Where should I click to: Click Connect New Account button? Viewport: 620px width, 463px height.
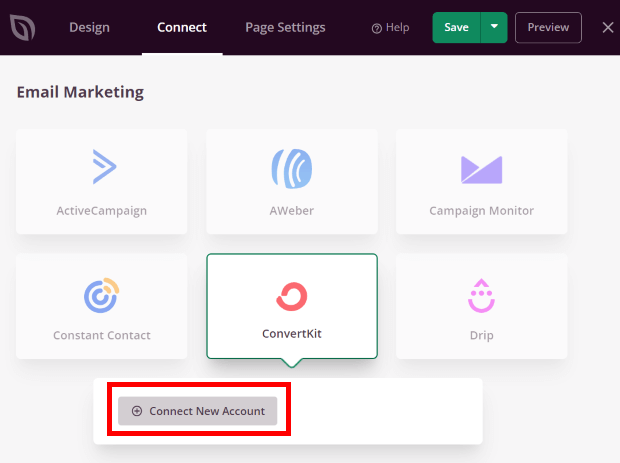pyautogui.click(x=198, y=411)
